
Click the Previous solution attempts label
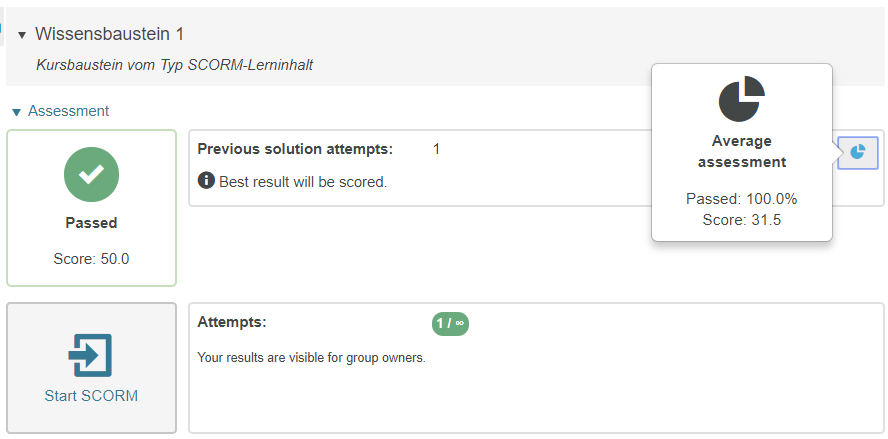tap(295, 149)
